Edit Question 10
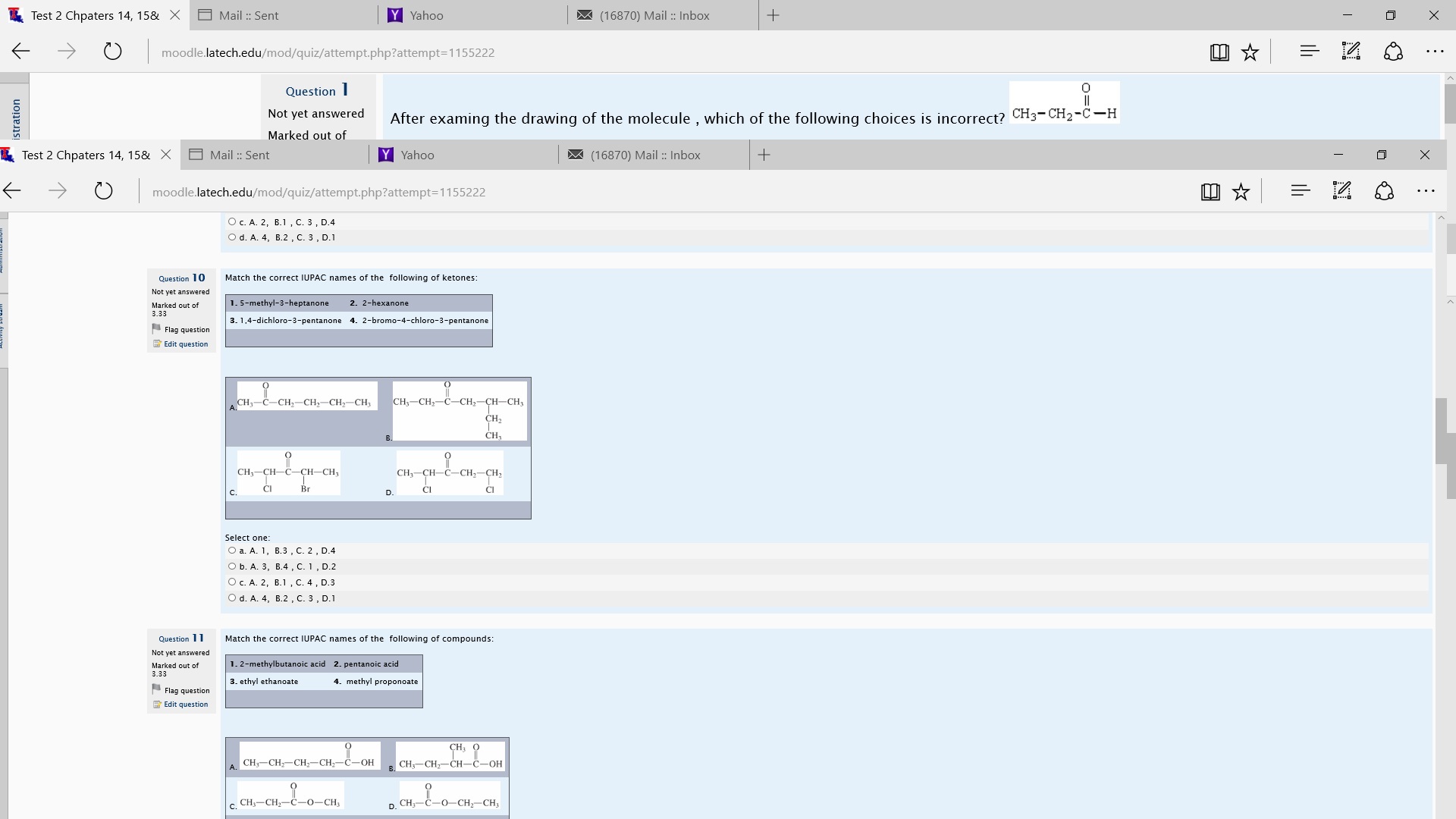Viewport: 1456px width, 819px height. [186, 344]
